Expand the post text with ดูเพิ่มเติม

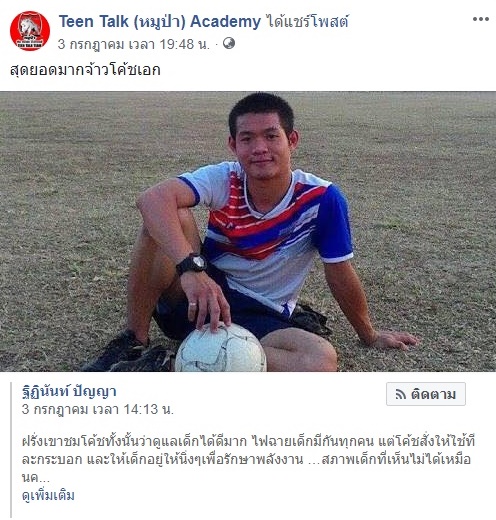48,495
